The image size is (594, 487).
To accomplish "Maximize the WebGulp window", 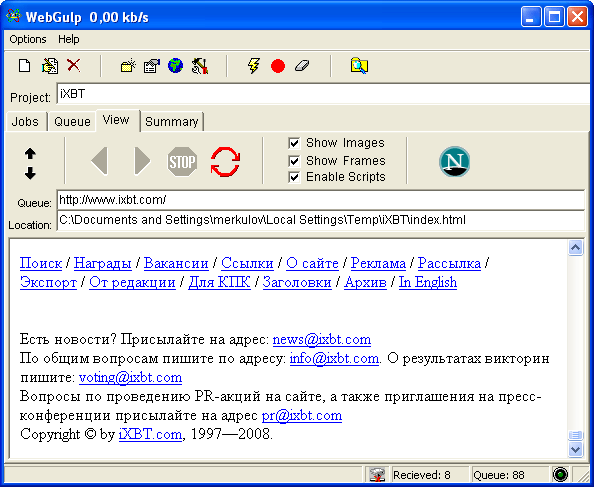I will click(x=554, y=17).
